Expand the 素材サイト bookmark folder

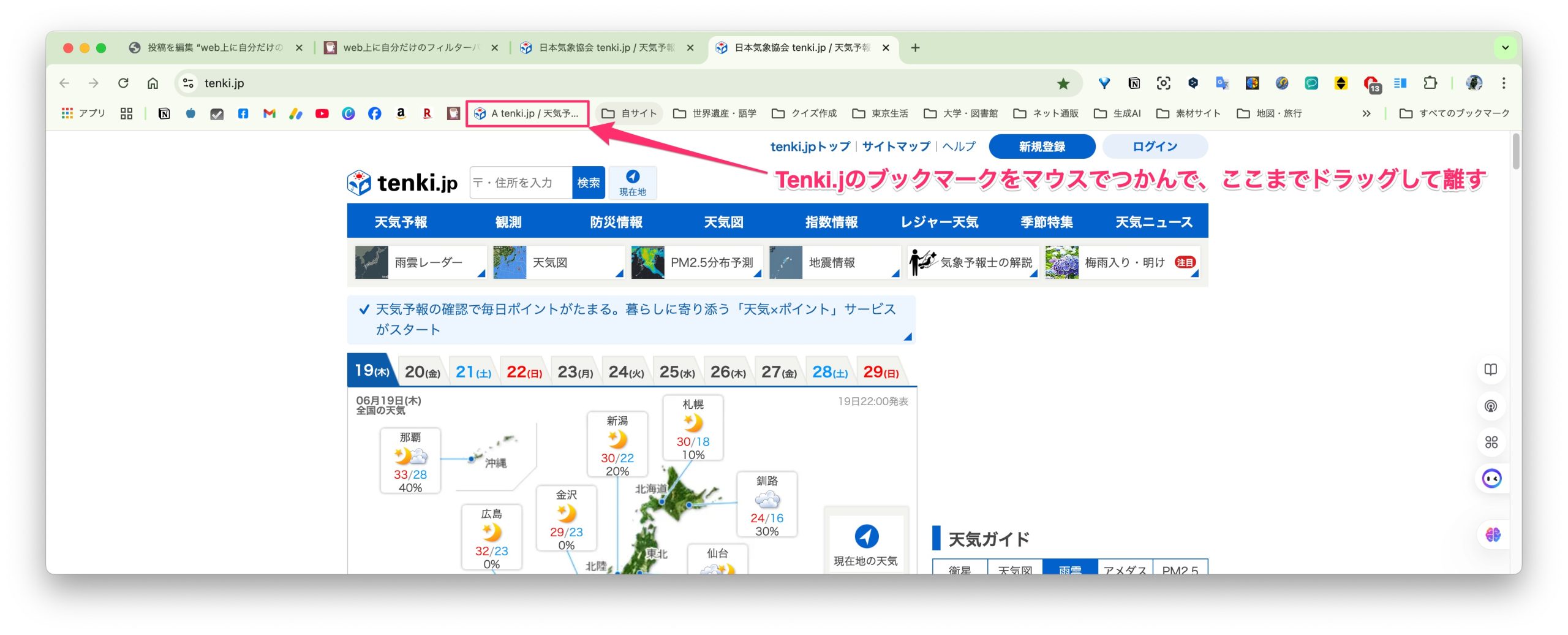point(1188,113)
